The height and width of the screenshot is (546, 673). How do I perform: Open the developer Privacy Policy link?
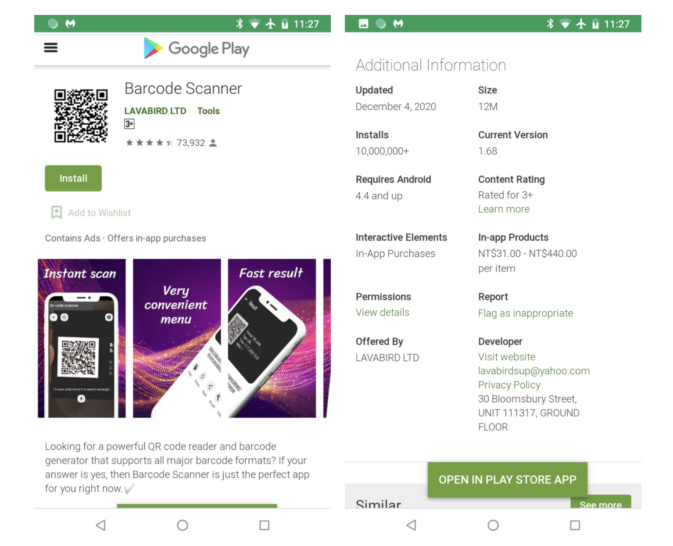pos(509,385)
